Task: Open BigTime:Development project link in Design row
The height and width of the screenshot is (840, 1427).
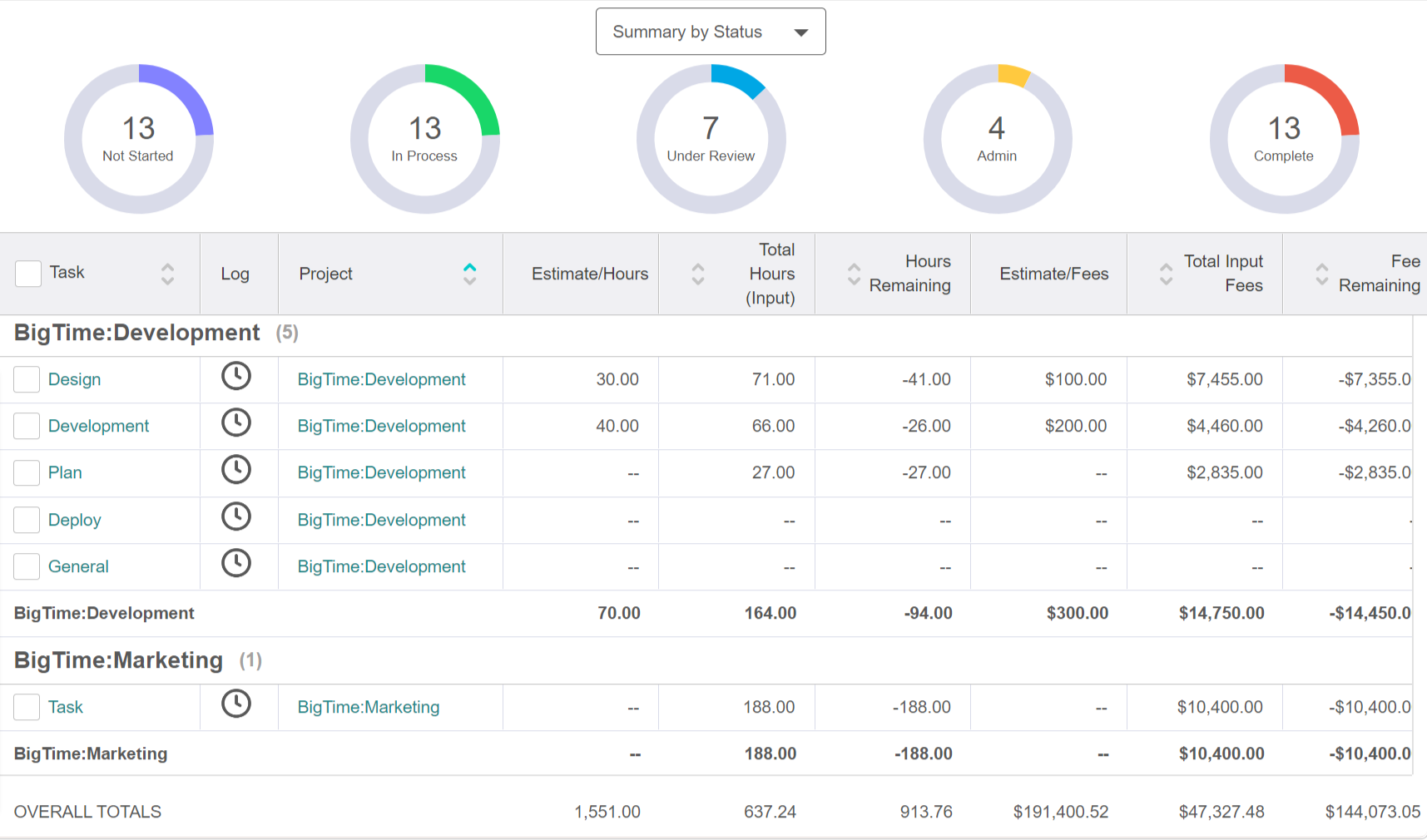Action: (x=382, y=379)
